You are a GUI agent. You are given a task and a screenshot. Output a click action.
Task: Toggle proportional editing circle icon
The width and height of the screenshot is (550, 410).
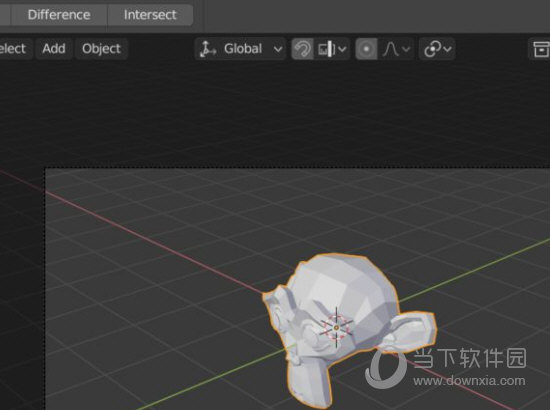point(366,49)
